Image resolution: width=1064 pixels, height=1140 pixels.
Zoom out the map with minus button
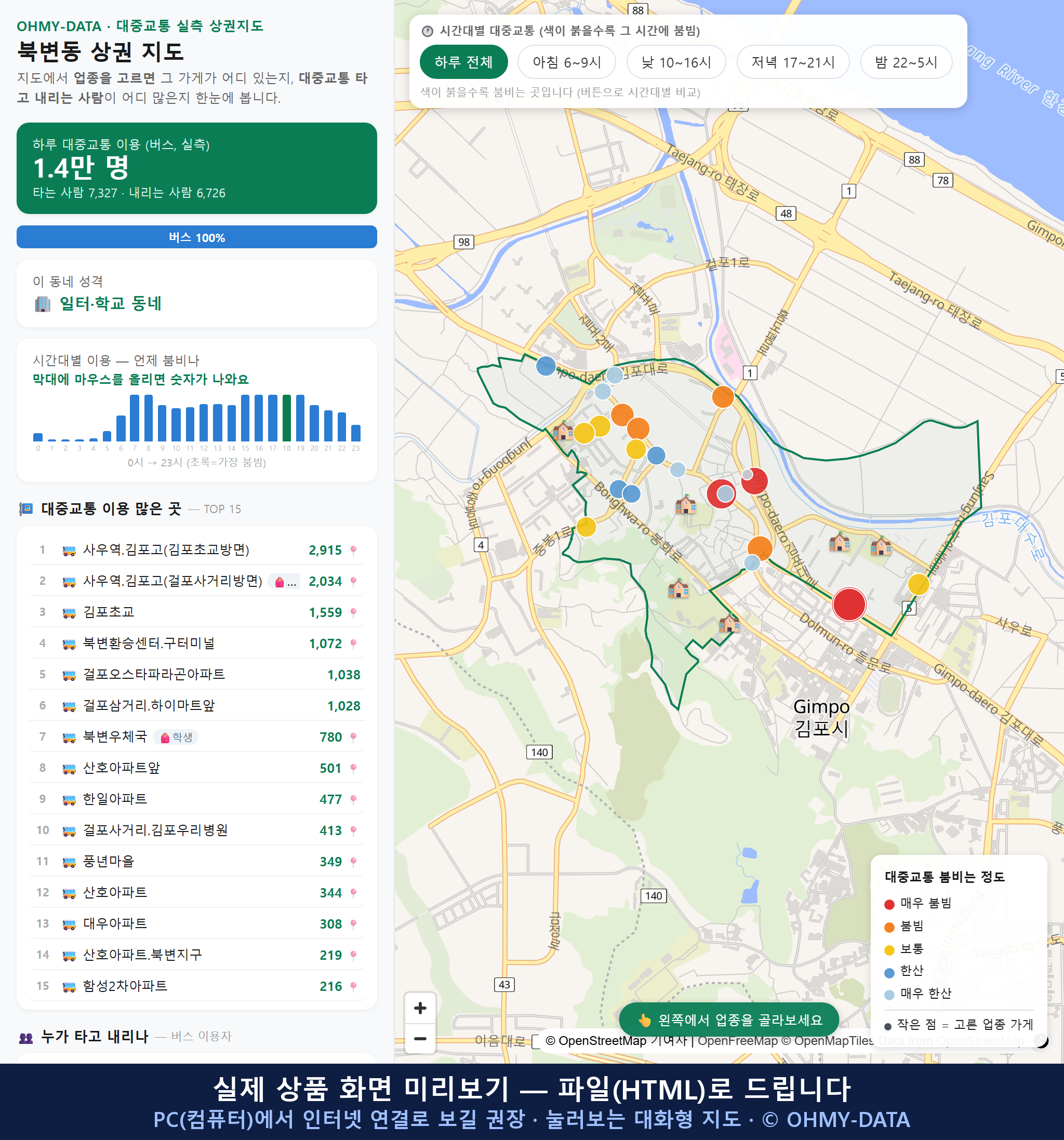pos(420,1039)
